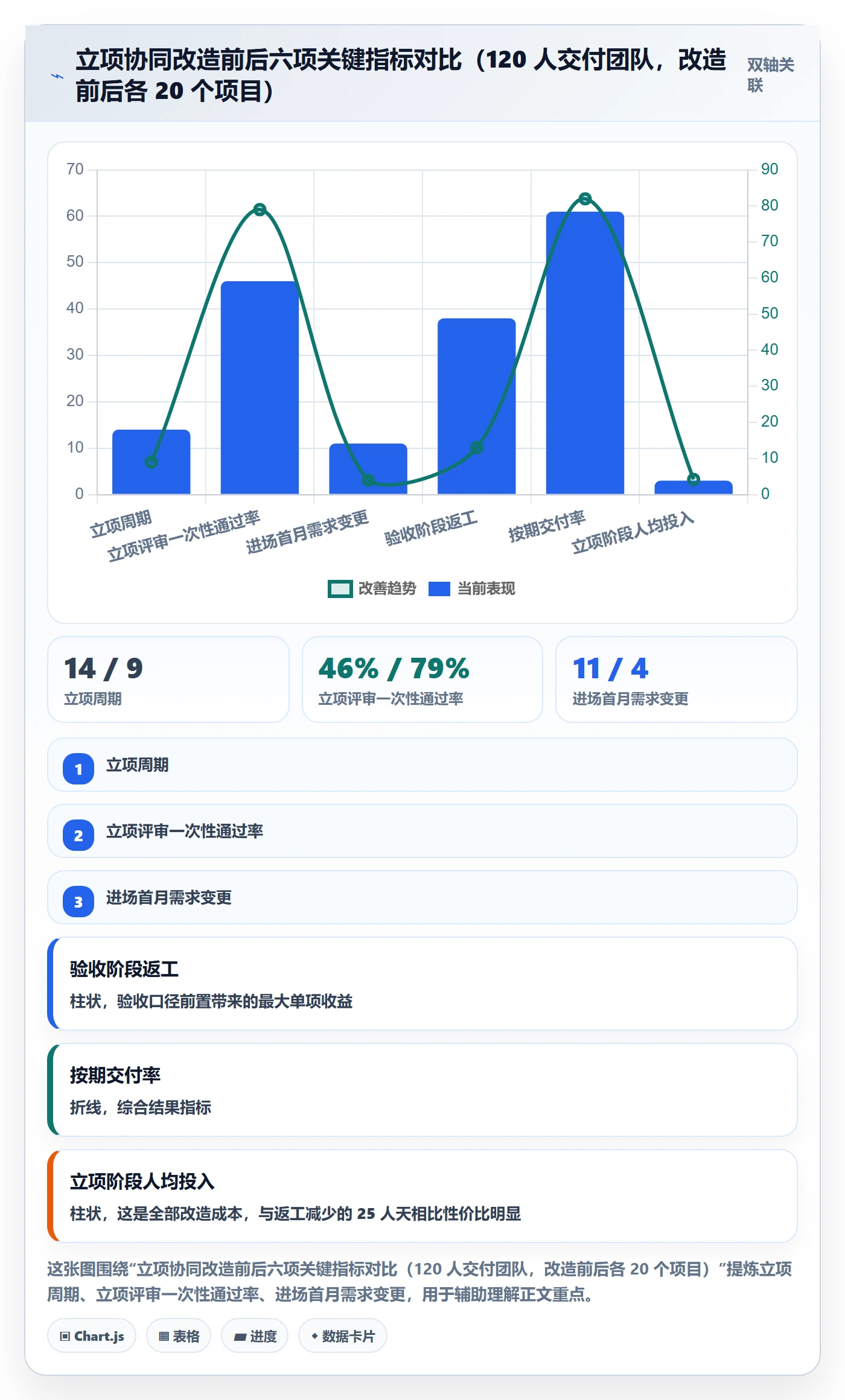Viewport: 845px width, 1400px height.
Task: Click the x-axis label 验收阶段返工
Action: [431, 528]
